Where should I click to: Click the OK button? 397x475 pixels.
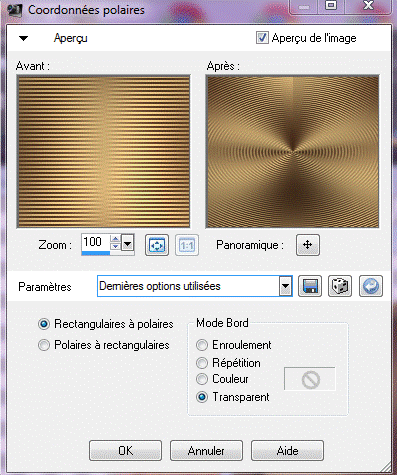tap(125, 451)
